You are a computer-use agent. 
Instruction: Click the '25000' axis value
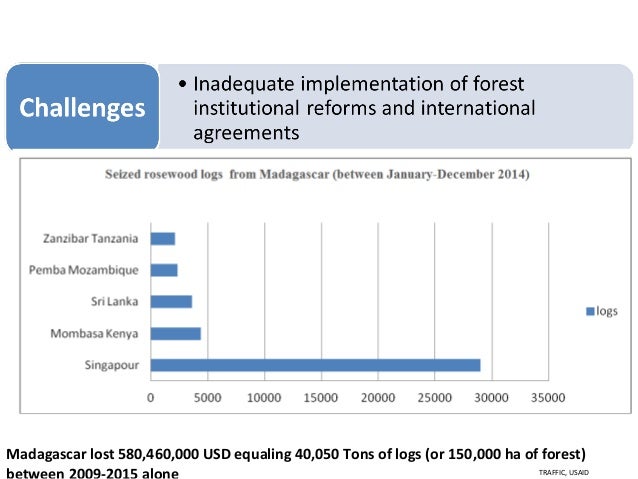click(x=435, y=398)
